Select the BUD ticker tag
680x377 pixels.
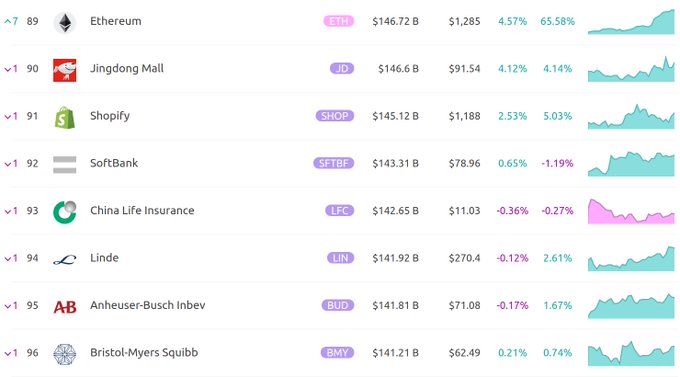click(338, 305)
